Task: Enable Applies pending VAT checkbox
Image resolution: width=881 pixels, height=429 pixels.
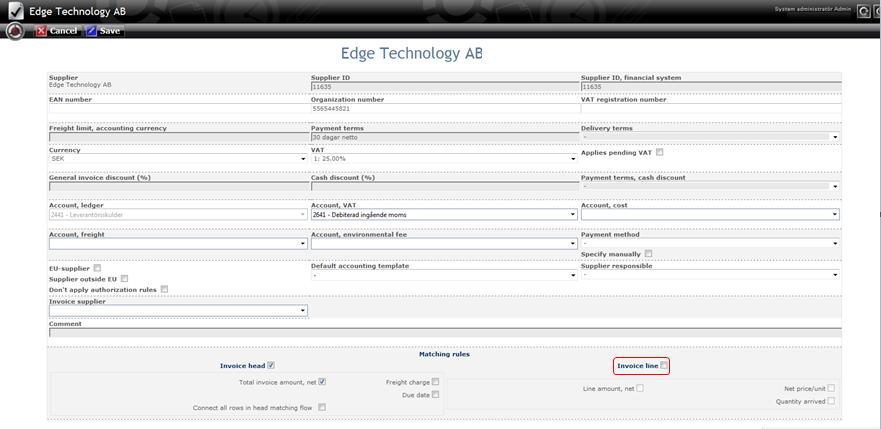Action: pos(660,152)
